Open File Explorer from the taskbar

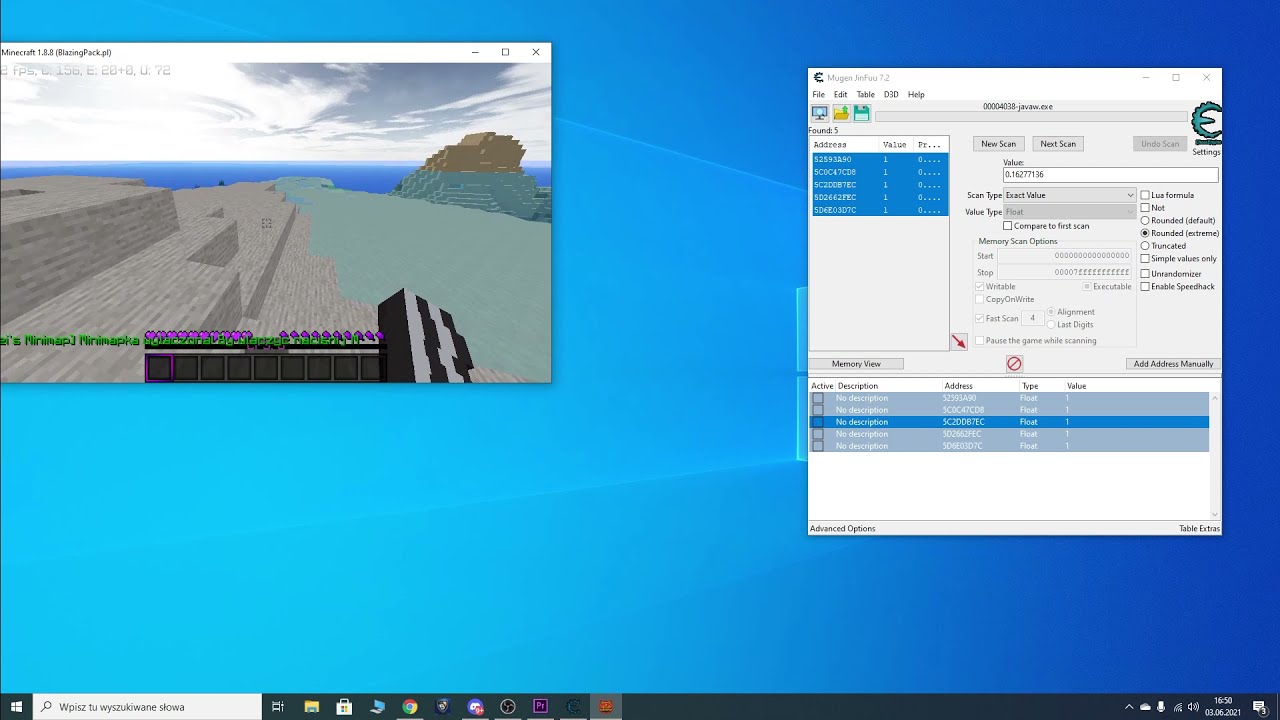coord(311,706)
